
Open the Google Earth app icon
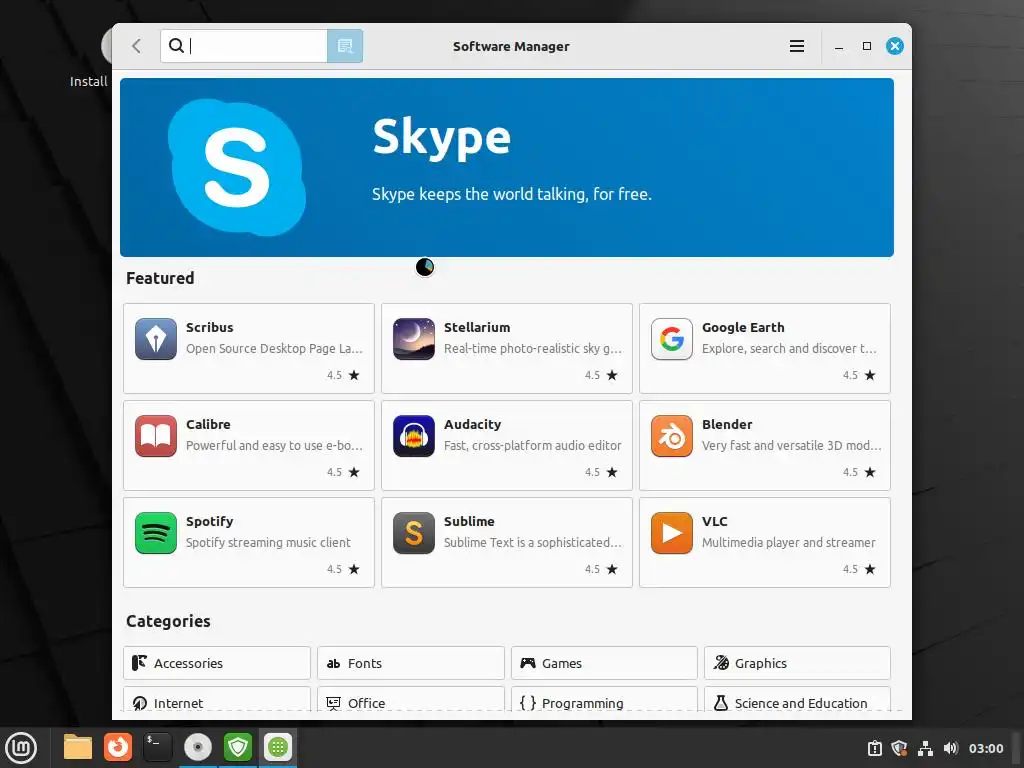coord(671,339)
